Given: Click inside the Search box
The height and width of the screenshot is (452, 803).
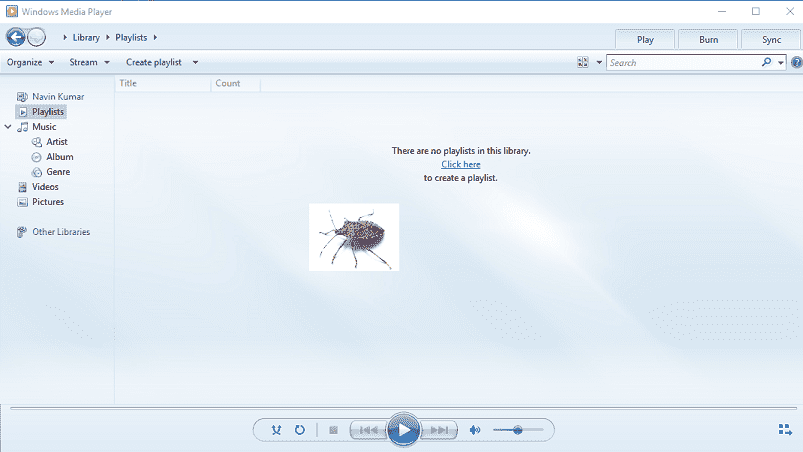Looking at the screenshot, I should tap(684, 62).
